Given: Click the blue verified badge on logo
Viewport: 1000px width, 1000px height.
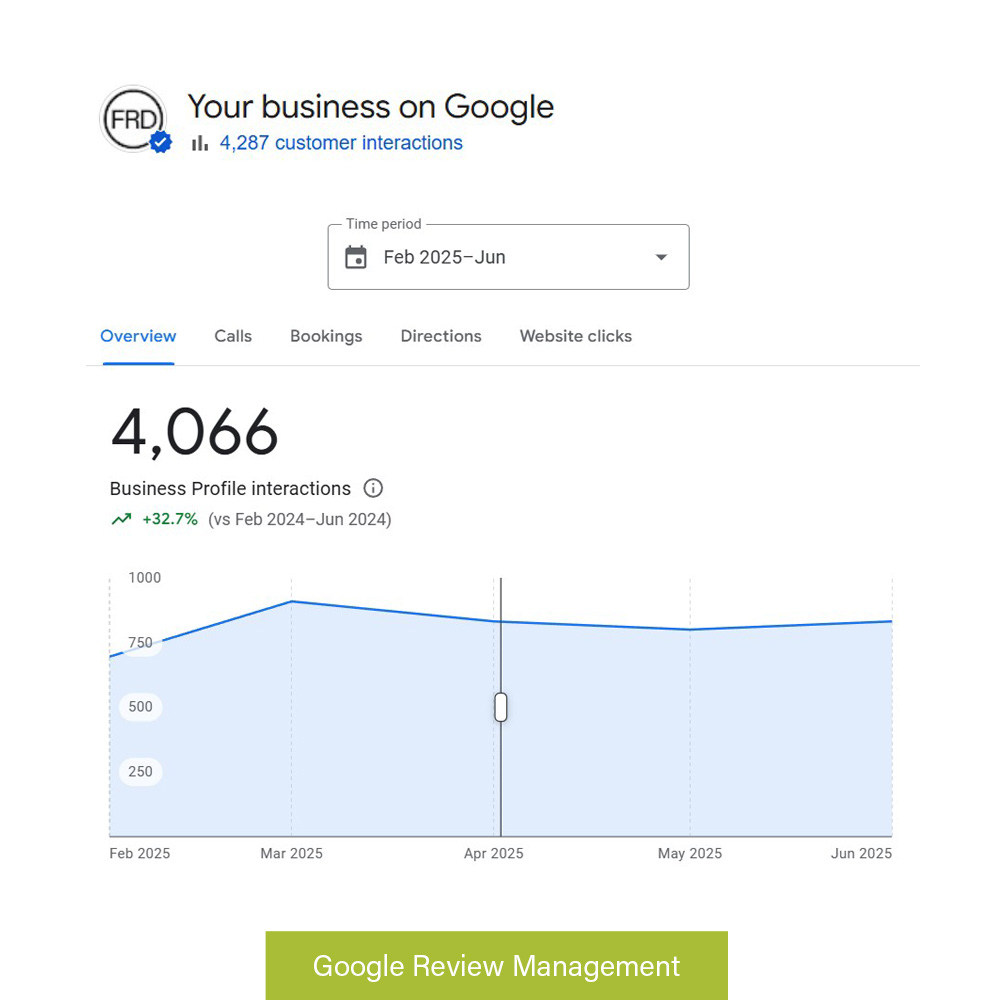Looking at the screenshot, I should [160, 142].
